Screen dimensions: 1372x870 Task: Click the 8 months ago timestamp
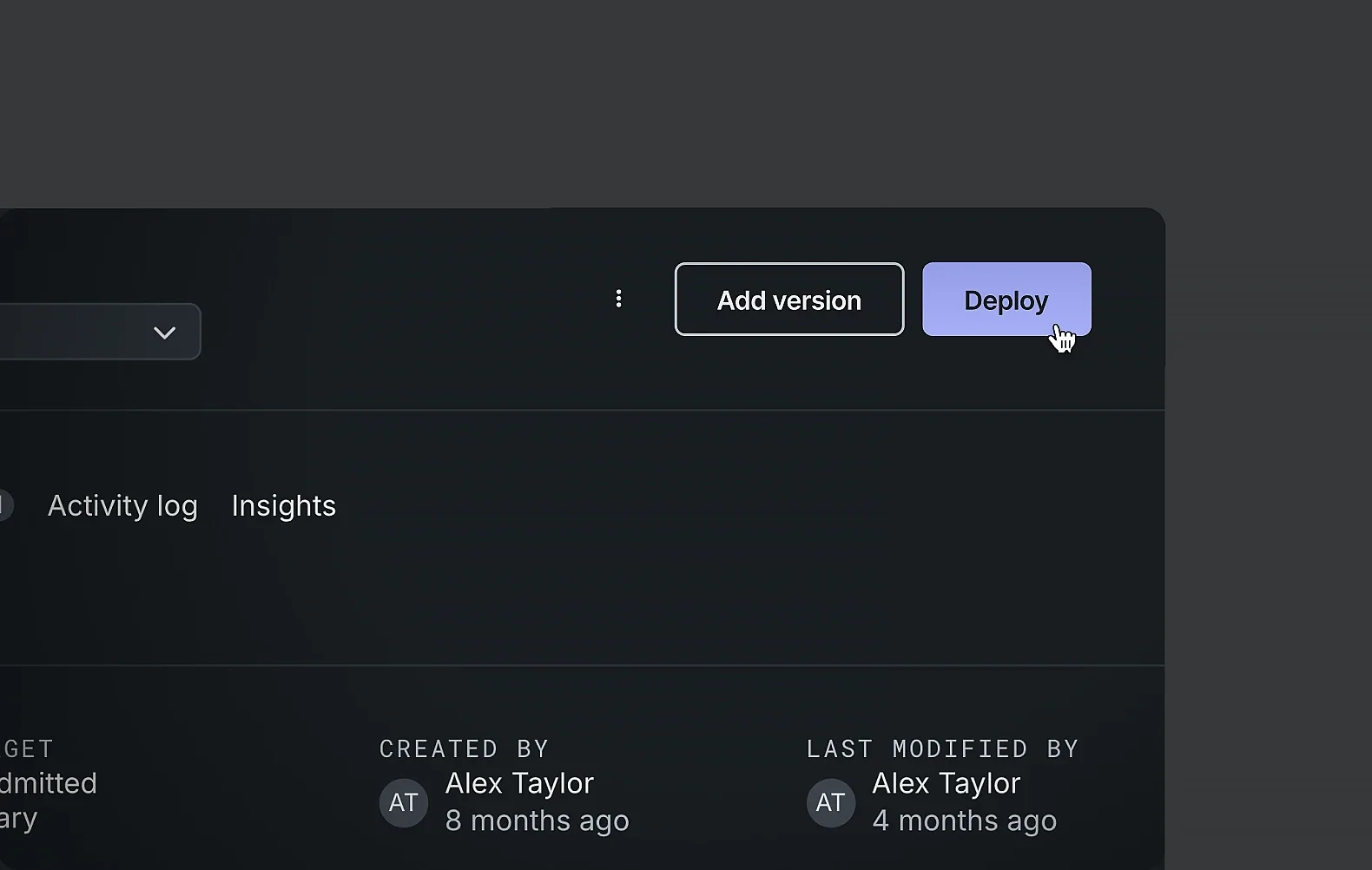click(537, 821)
